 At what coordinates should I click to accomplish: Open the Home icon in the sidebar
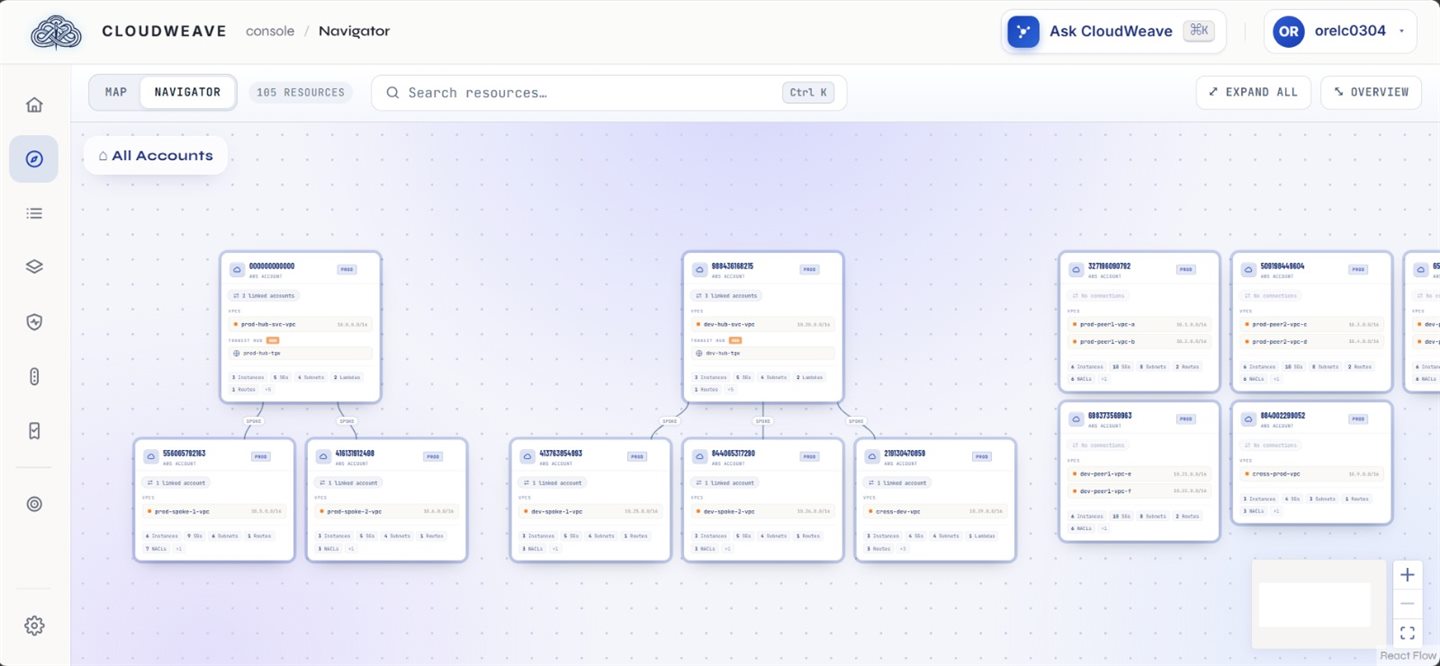34,105
